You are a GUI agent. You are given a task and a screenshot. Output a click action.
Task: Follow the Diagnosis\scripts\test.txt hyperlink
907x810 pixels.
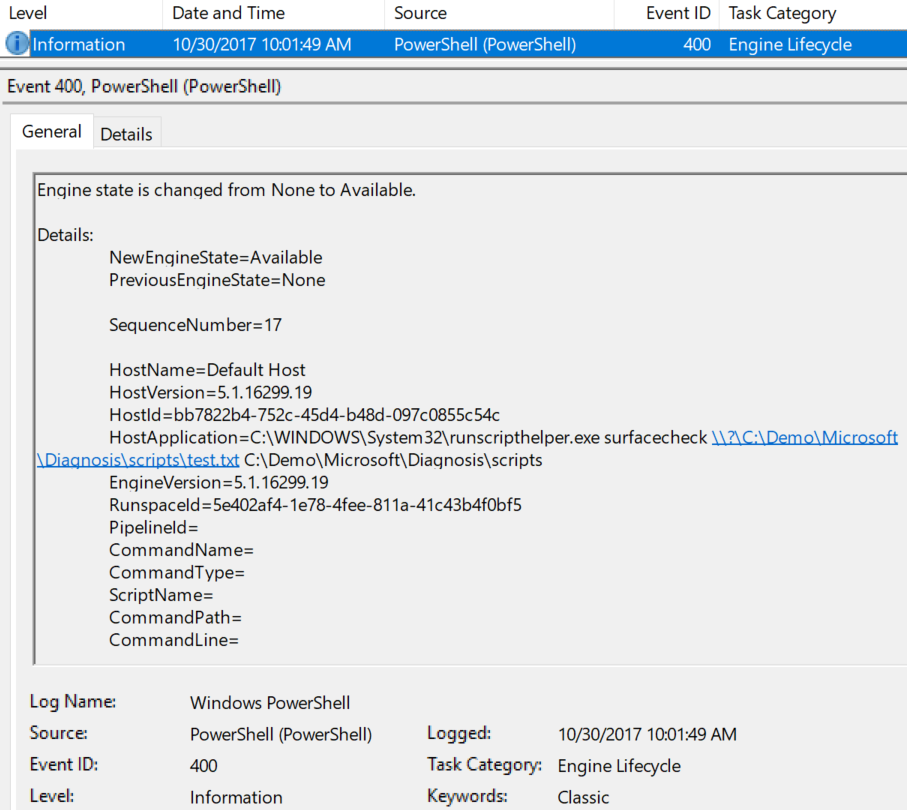pos(138,460)
